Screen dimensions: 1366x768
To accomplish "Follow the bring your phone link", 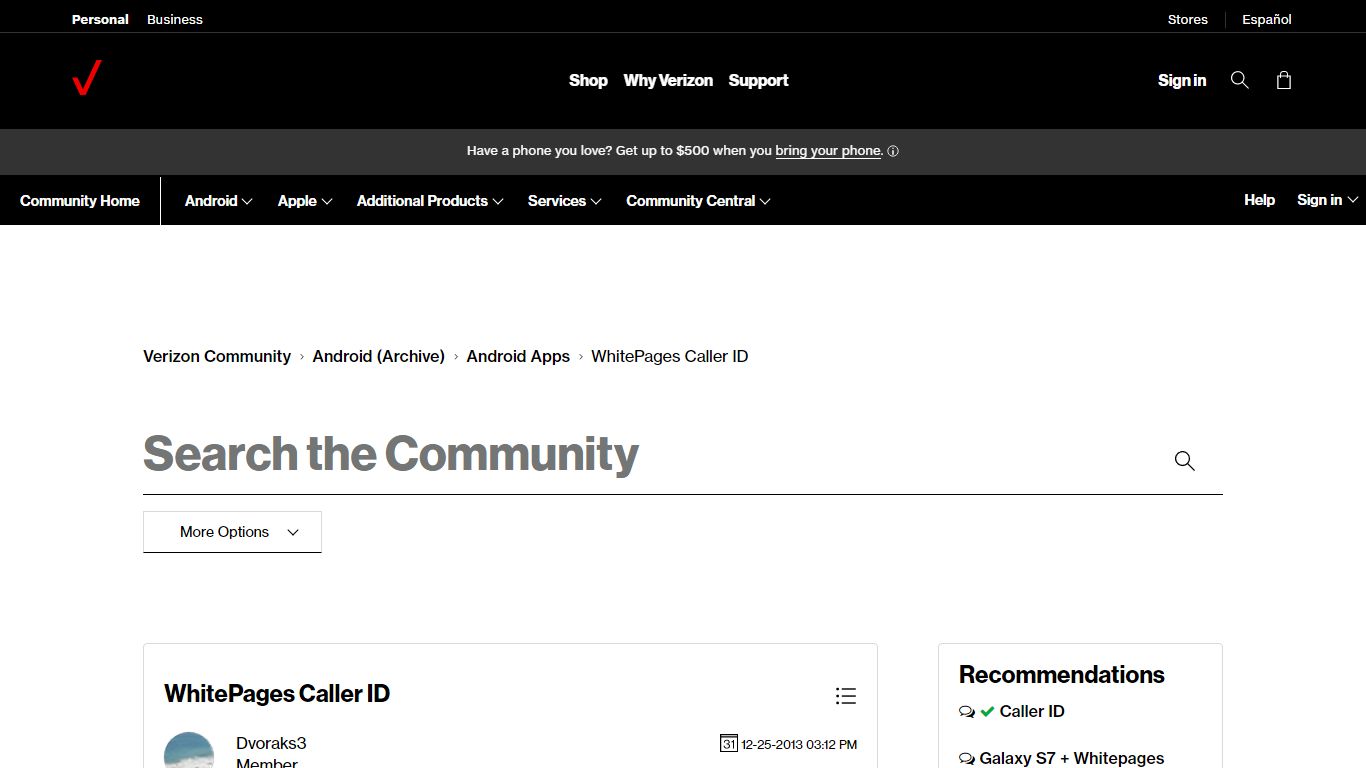I will [828, 151].
